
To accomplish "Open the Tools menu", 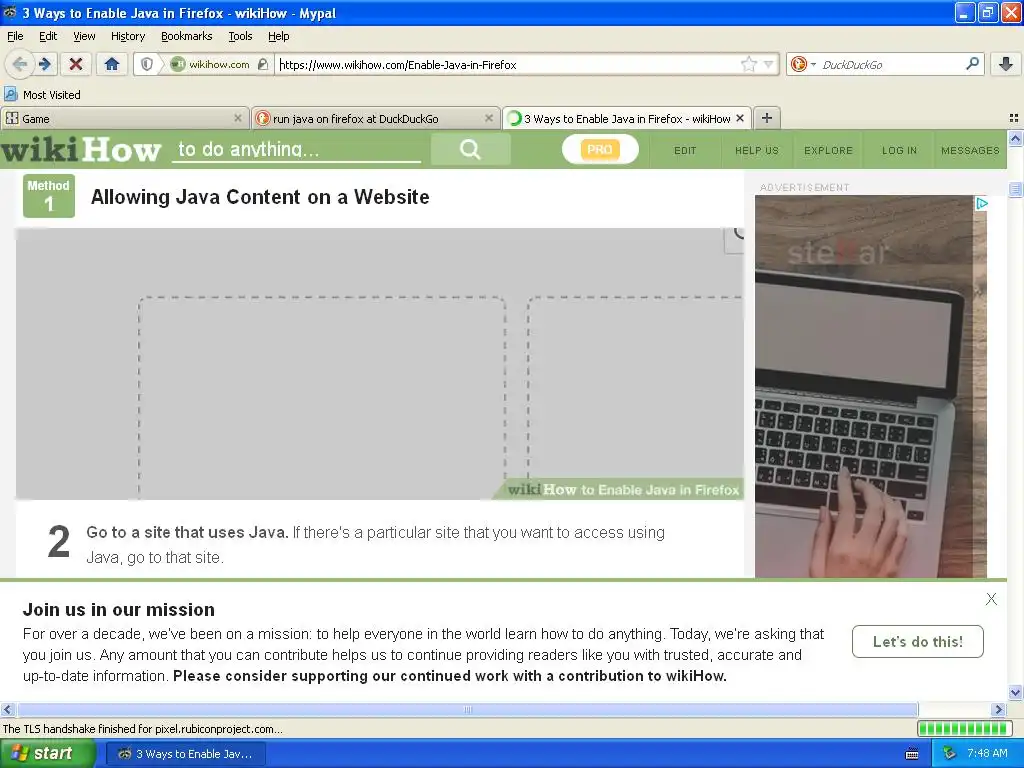I will coord(240,36).
